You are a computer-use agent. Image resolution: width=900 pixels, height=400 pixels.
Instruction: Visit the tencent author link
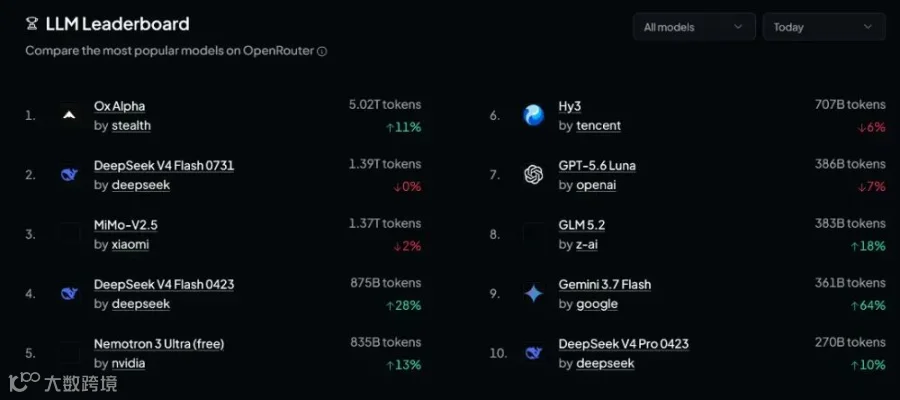pyautogui.click(x=598, y=126)
